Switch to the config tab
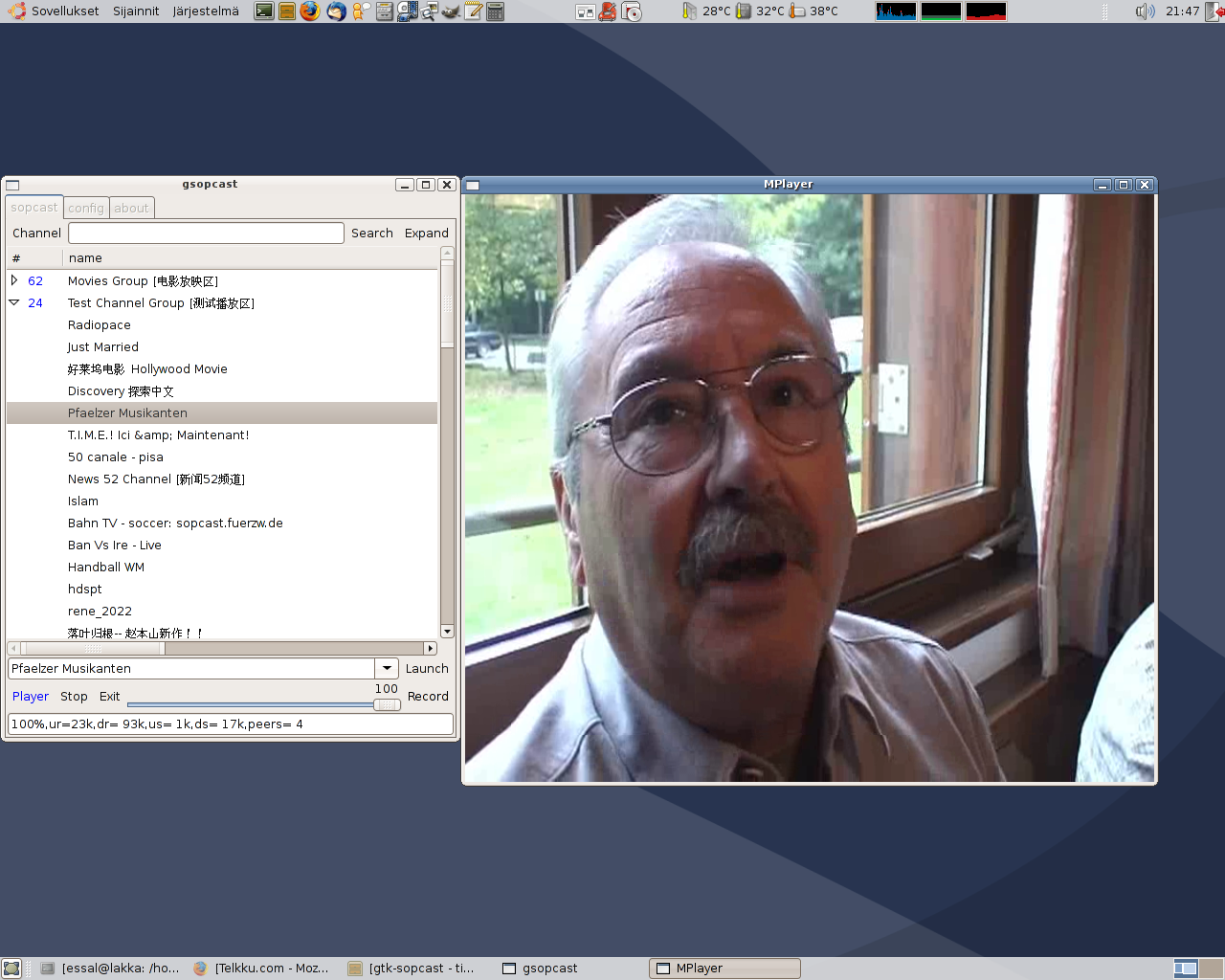1225x980 pixels. (x=86, y=209)
